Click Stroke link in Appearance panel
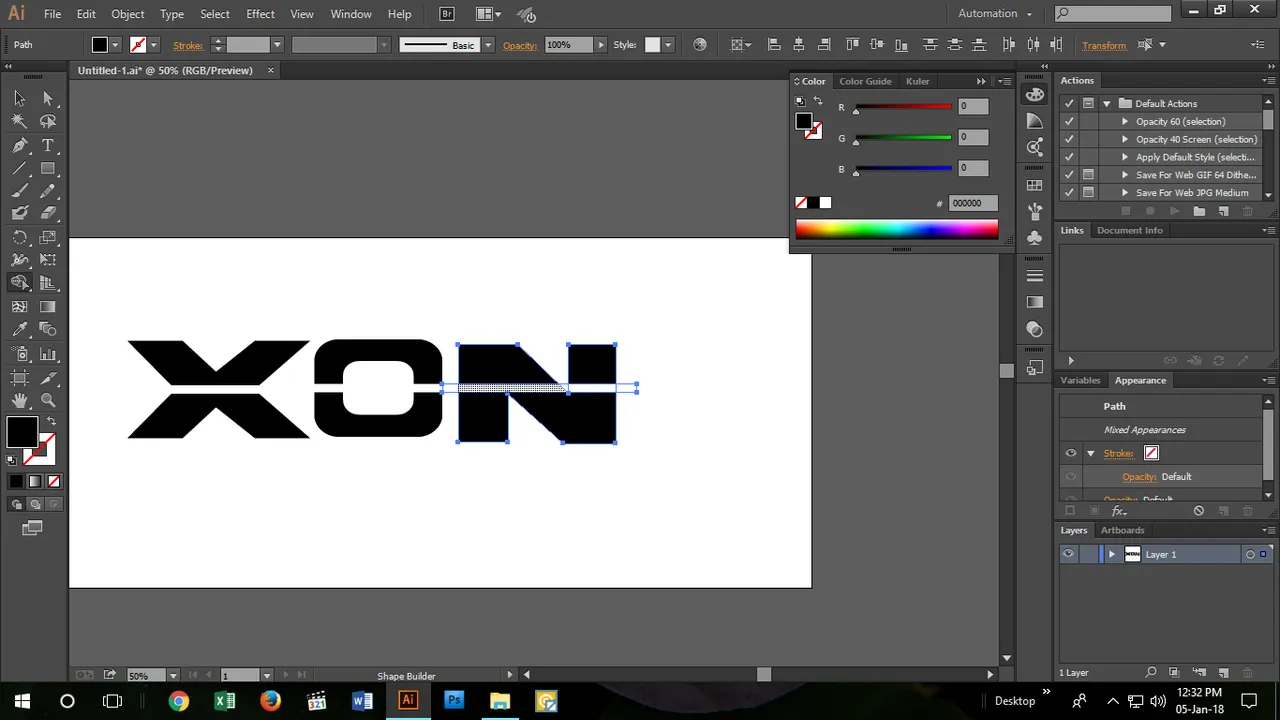The width and height of the screenshot is (1280, 720). 1119,453
